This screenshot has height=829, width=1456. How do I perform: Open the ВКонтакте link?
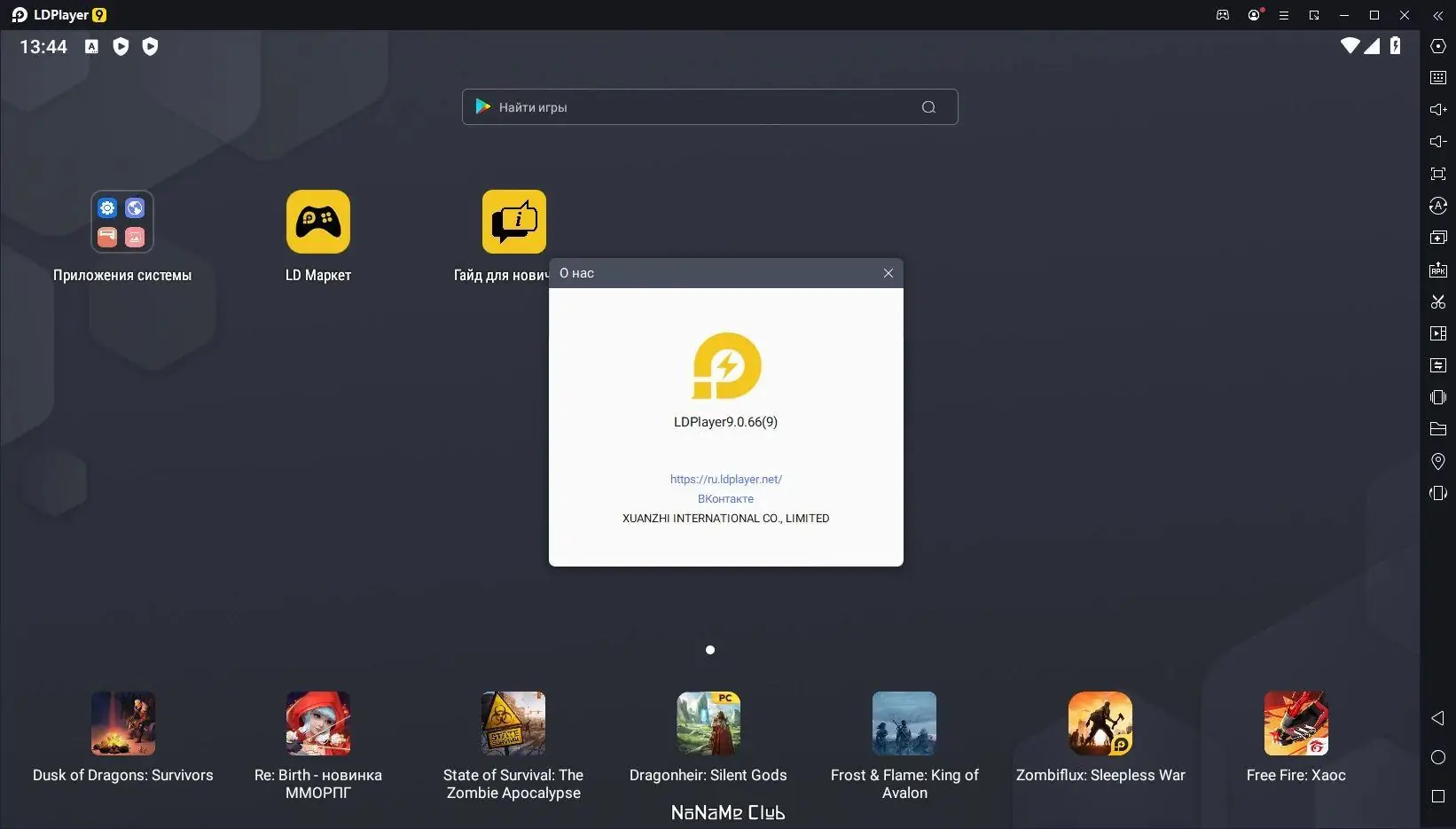tap(725, 498)
